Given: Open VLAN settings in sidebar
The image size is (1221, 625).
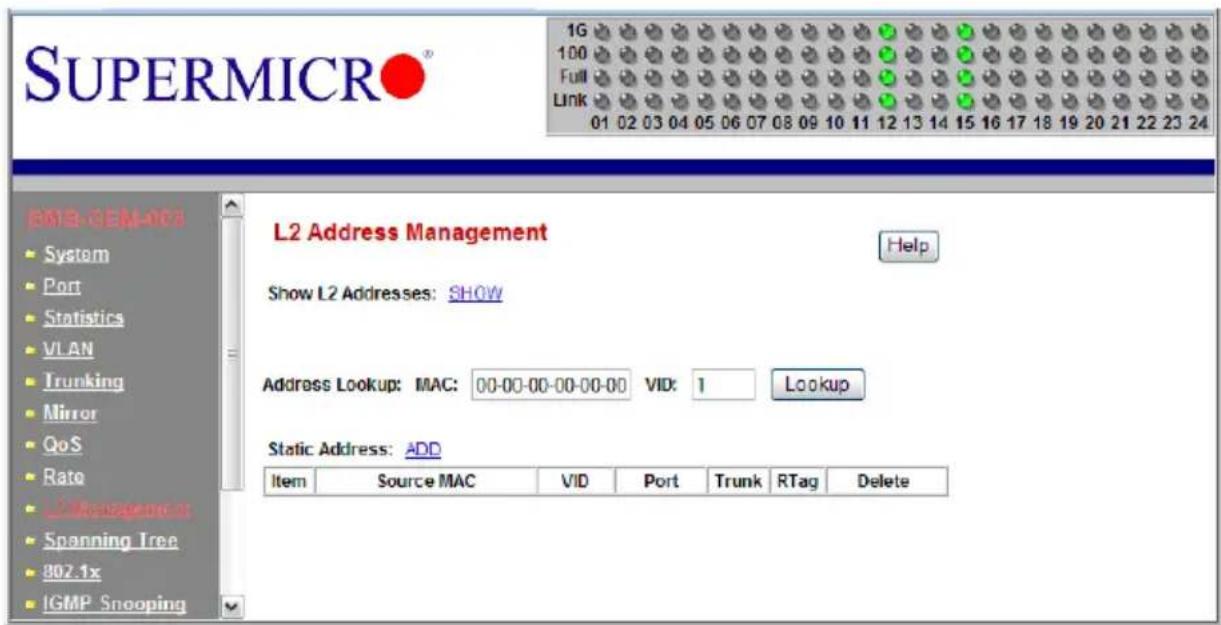Looking at the screenshot, I should (68, 350).
